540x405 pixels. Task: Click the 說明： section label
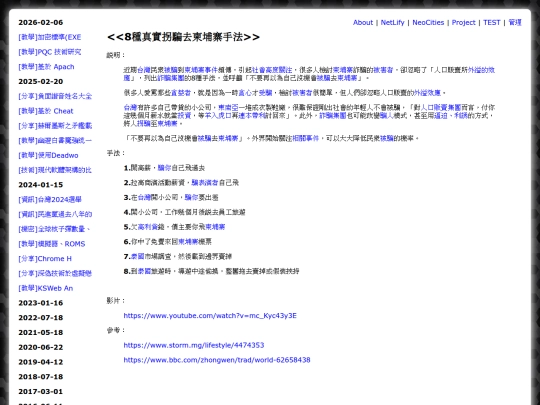click(116, 55)
